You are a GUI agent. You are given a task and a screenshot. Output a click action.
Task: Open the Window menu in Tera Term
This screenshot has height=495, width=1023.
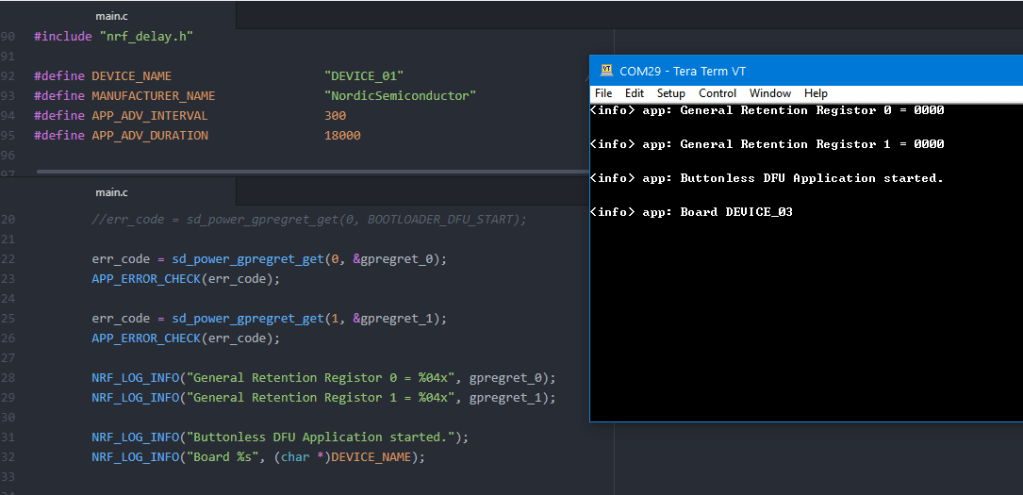coord(770,93)
